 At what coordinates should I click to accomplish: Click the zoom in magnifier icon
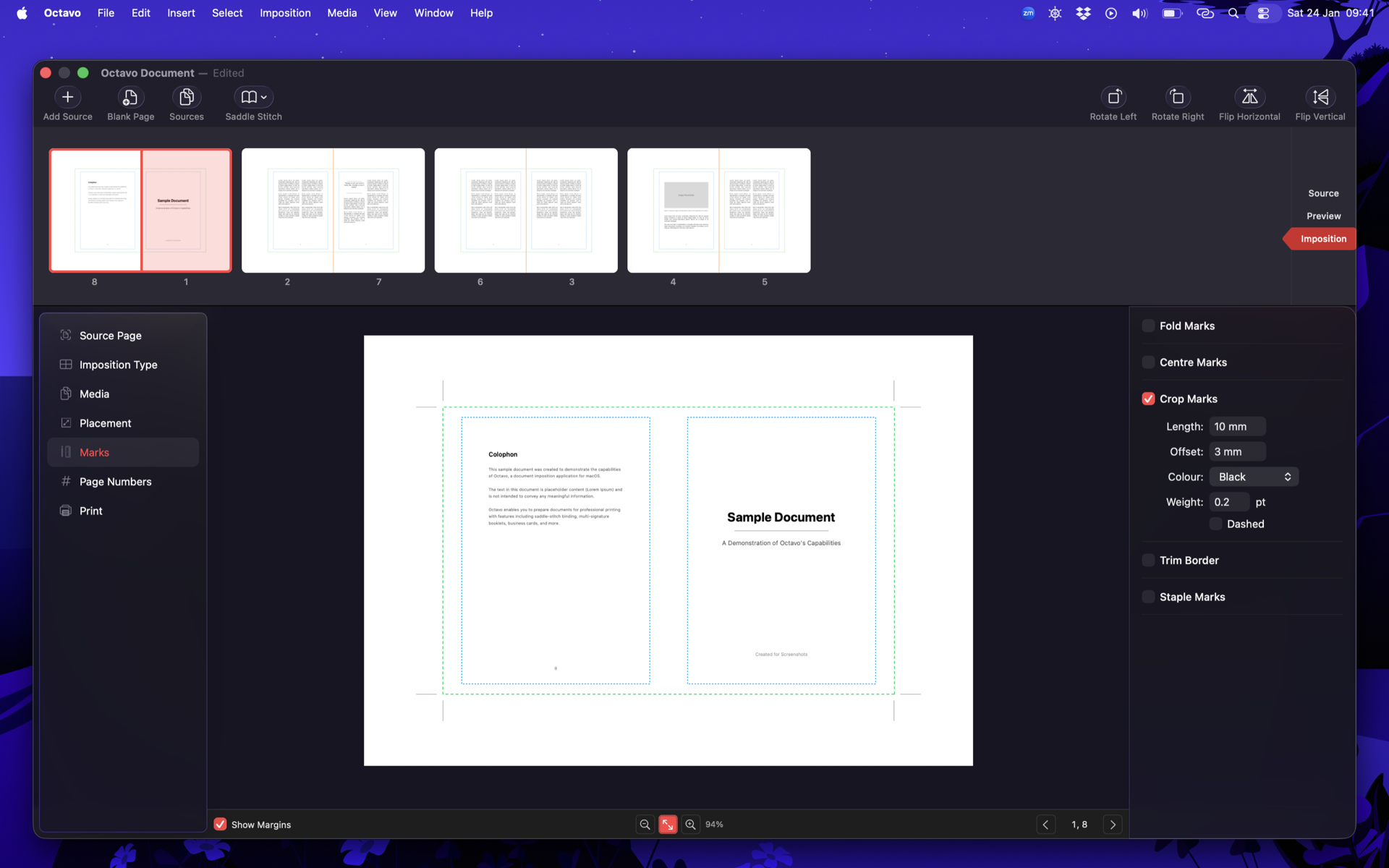pyautogui.click(x=690, y=825)
